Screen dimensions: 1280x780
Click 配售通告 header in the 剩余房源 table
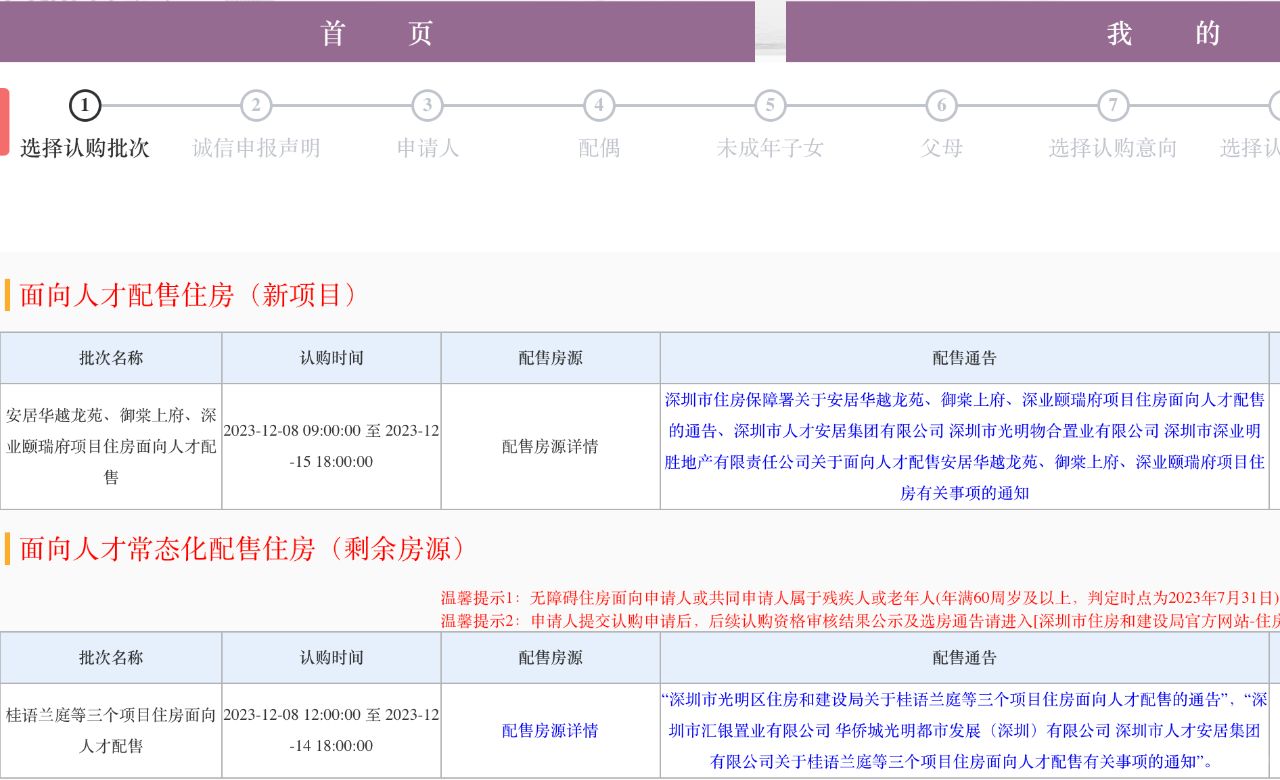(x=965, y=658)
